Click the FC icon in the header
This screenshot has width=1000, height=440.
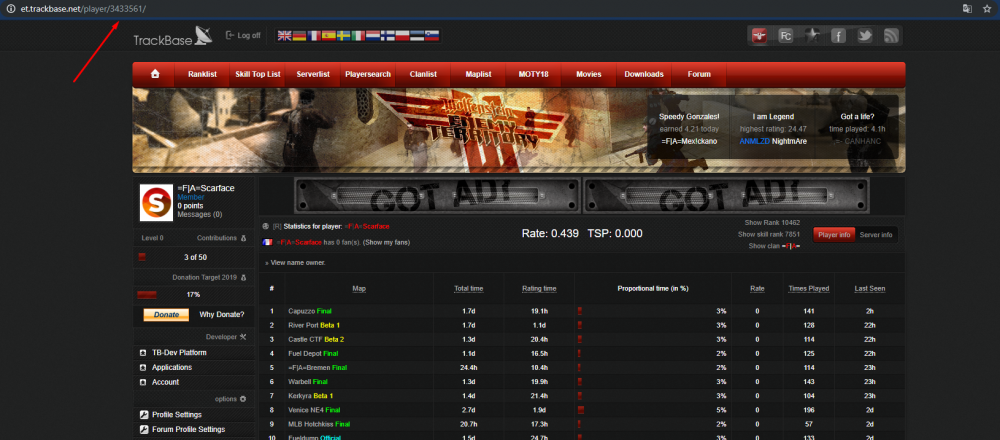click(786, 36)
